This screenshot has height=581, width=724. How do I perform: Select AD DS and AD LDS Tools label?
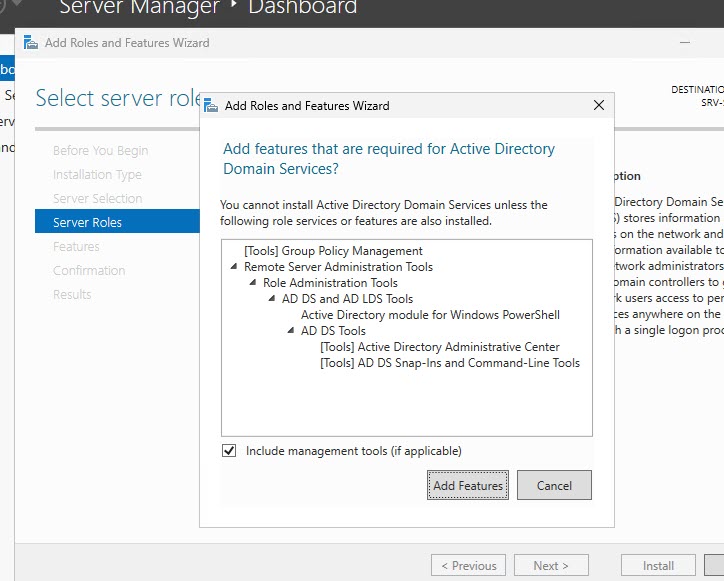pyautogui.click(x=347, y=299)
